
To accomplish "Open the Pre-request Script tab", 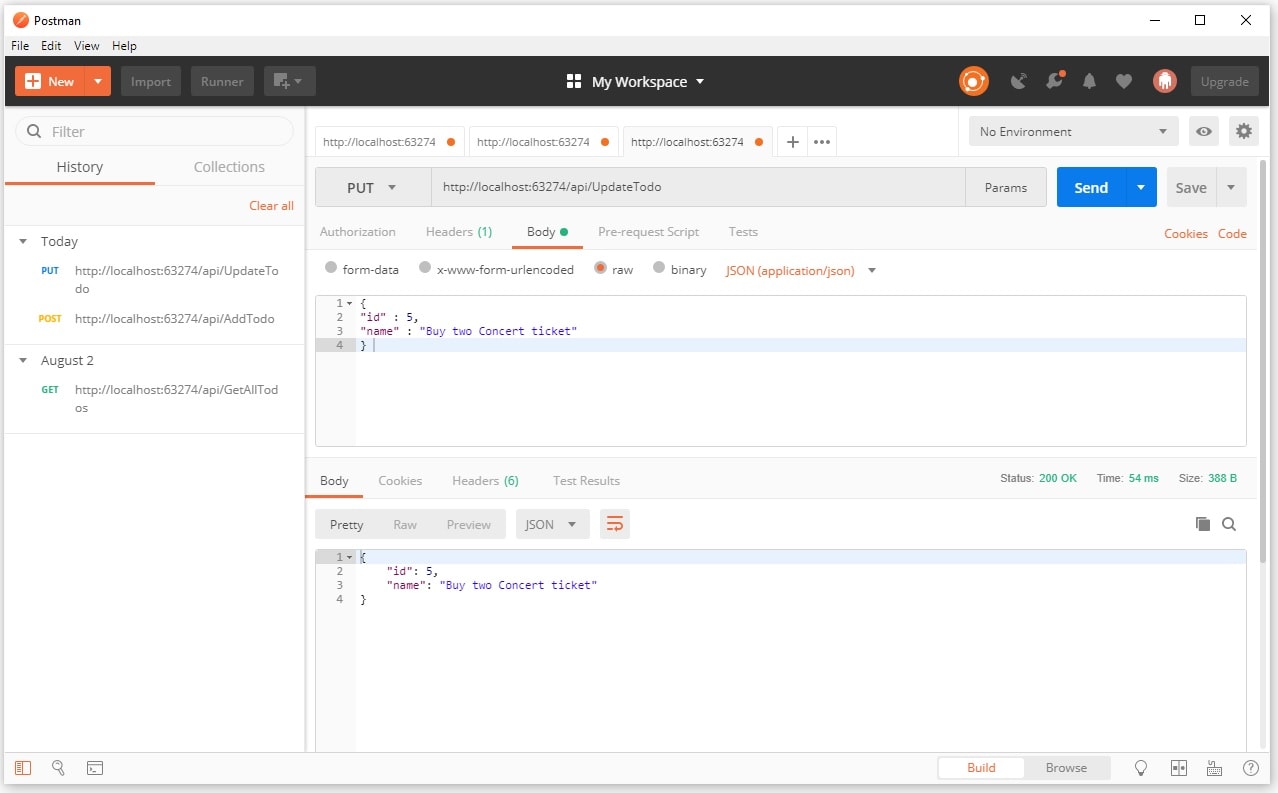I will [x=648, y=232].
